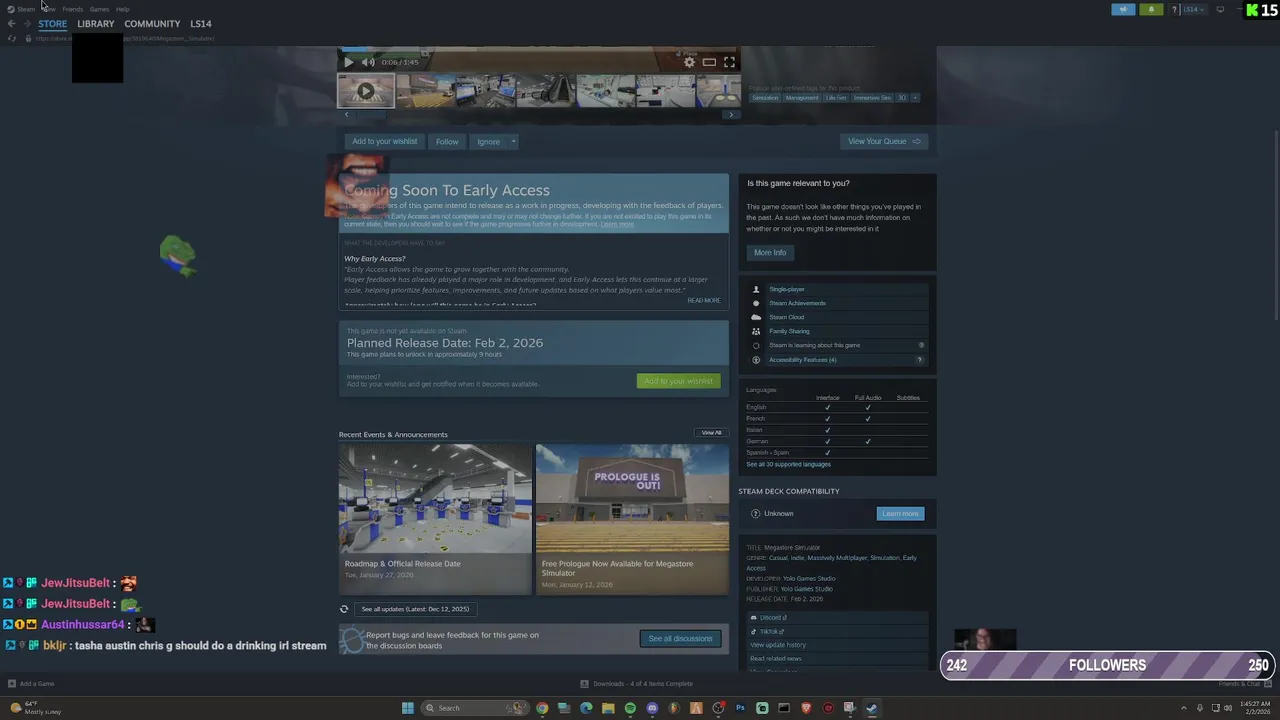Play the game trailer video
1280x720 pixels.
click(x=348, y=62)
